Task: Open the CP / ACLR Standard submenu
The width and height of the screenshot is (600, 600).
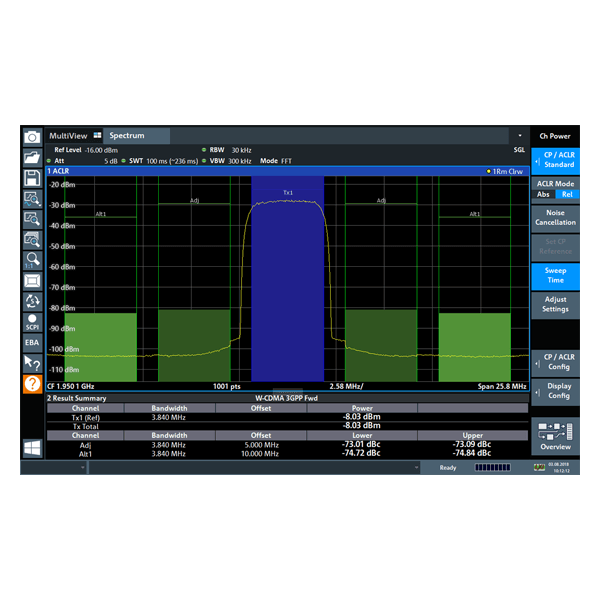Action: click(x=555, y=161)
